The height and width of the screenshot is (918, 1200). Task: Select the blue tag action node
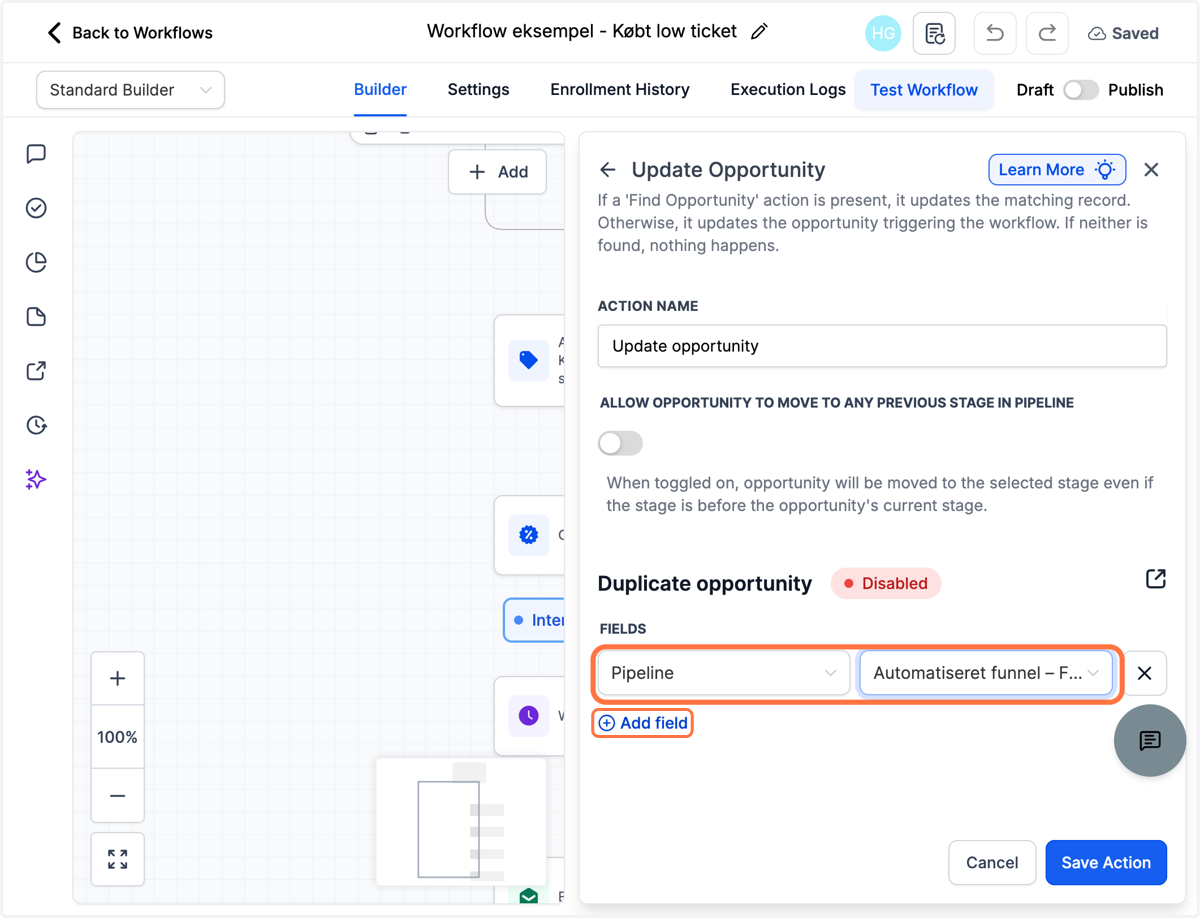529,360
